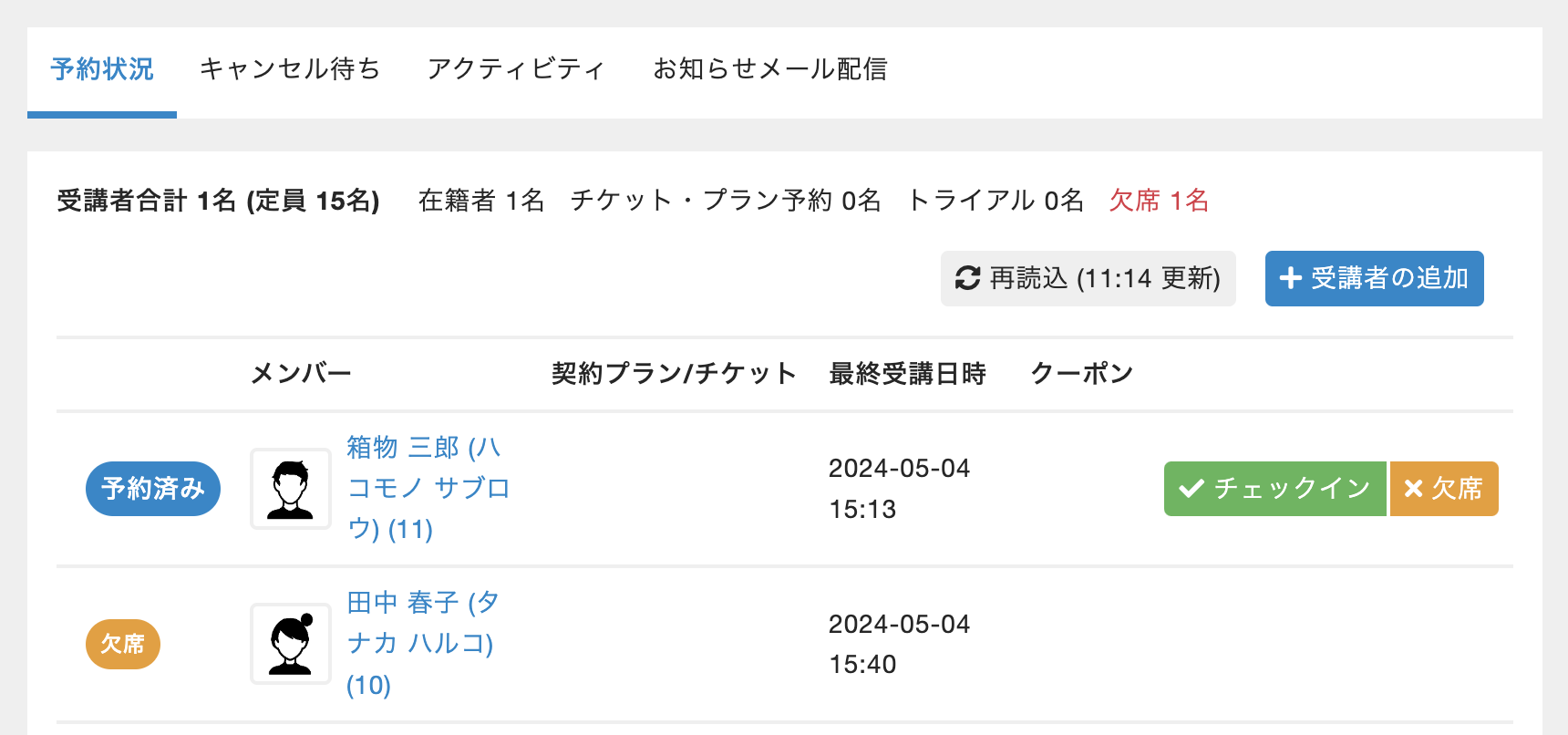This screenshot has width=1568, height=735.
Task: Click the X icon on absent button
Action: click(1413, 489)
